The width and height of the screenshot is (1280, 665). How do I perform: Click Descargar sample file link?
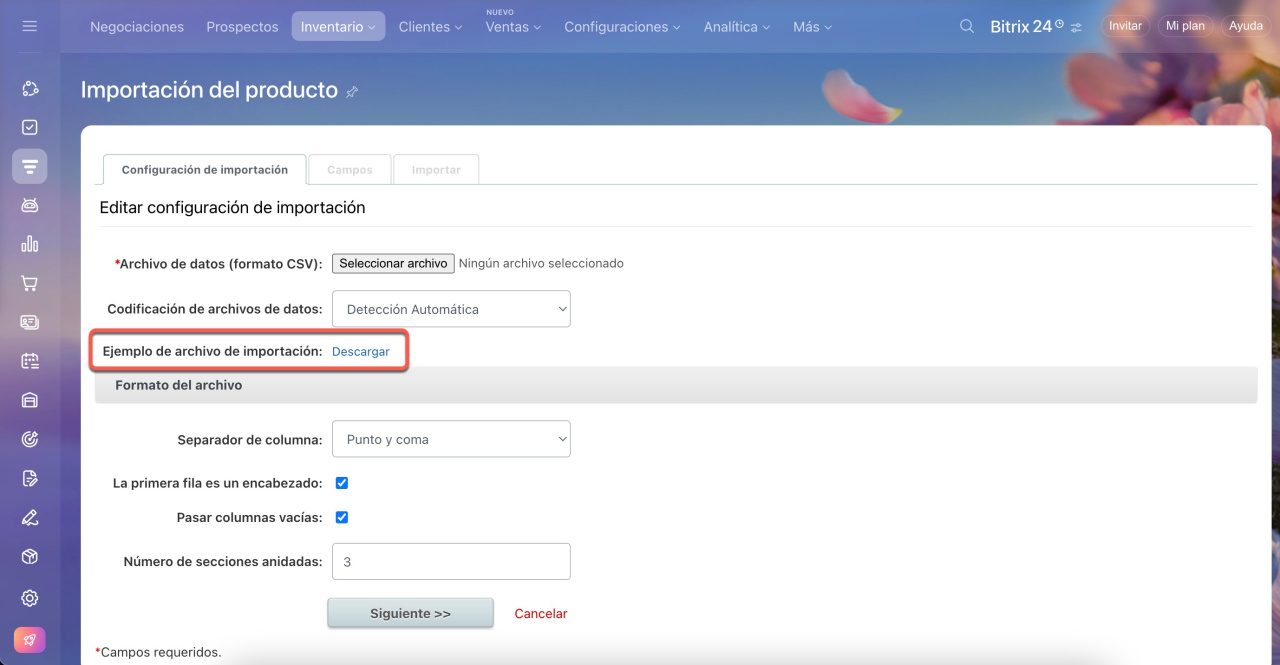coord(361,351)
